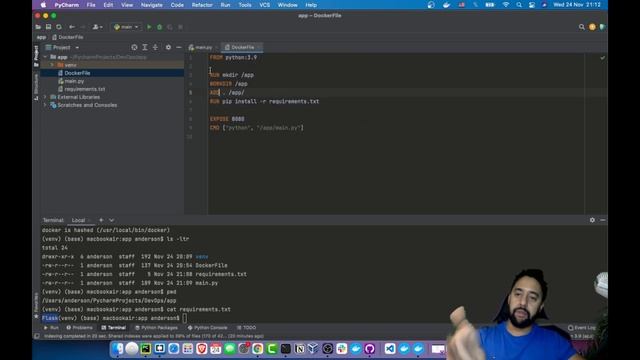Select the Local terminal session tab
The width and height of the screenshot is (640, 360).
[78, 220]
